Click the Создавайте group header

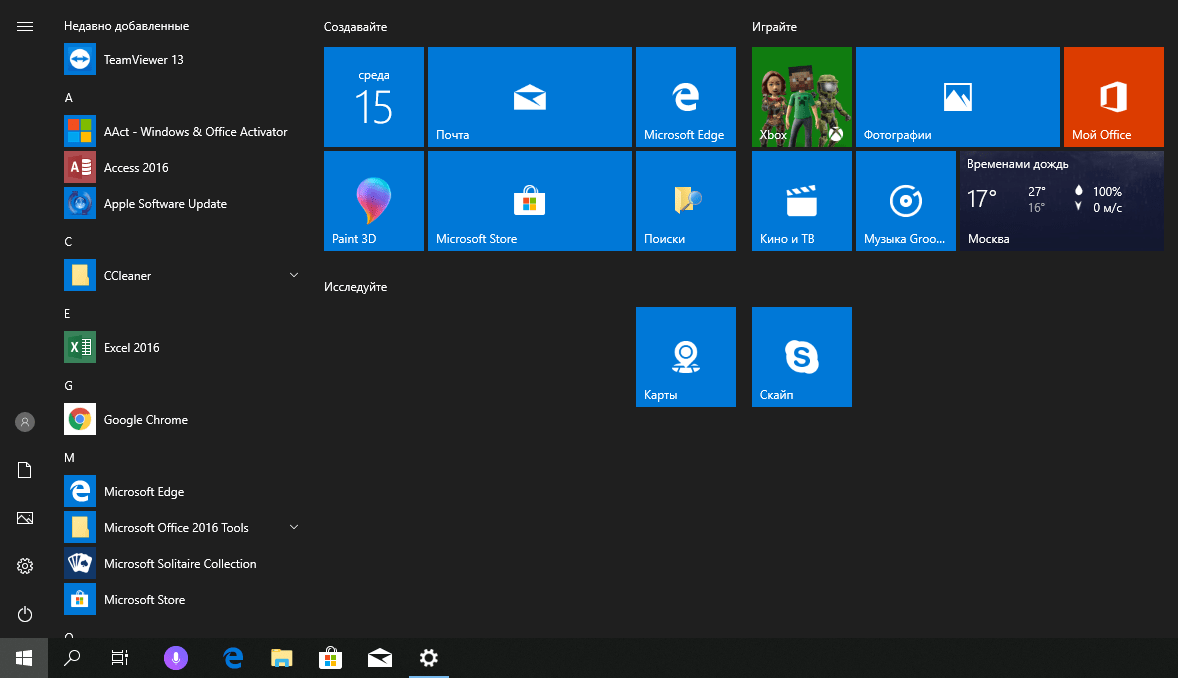pos(355,27)
